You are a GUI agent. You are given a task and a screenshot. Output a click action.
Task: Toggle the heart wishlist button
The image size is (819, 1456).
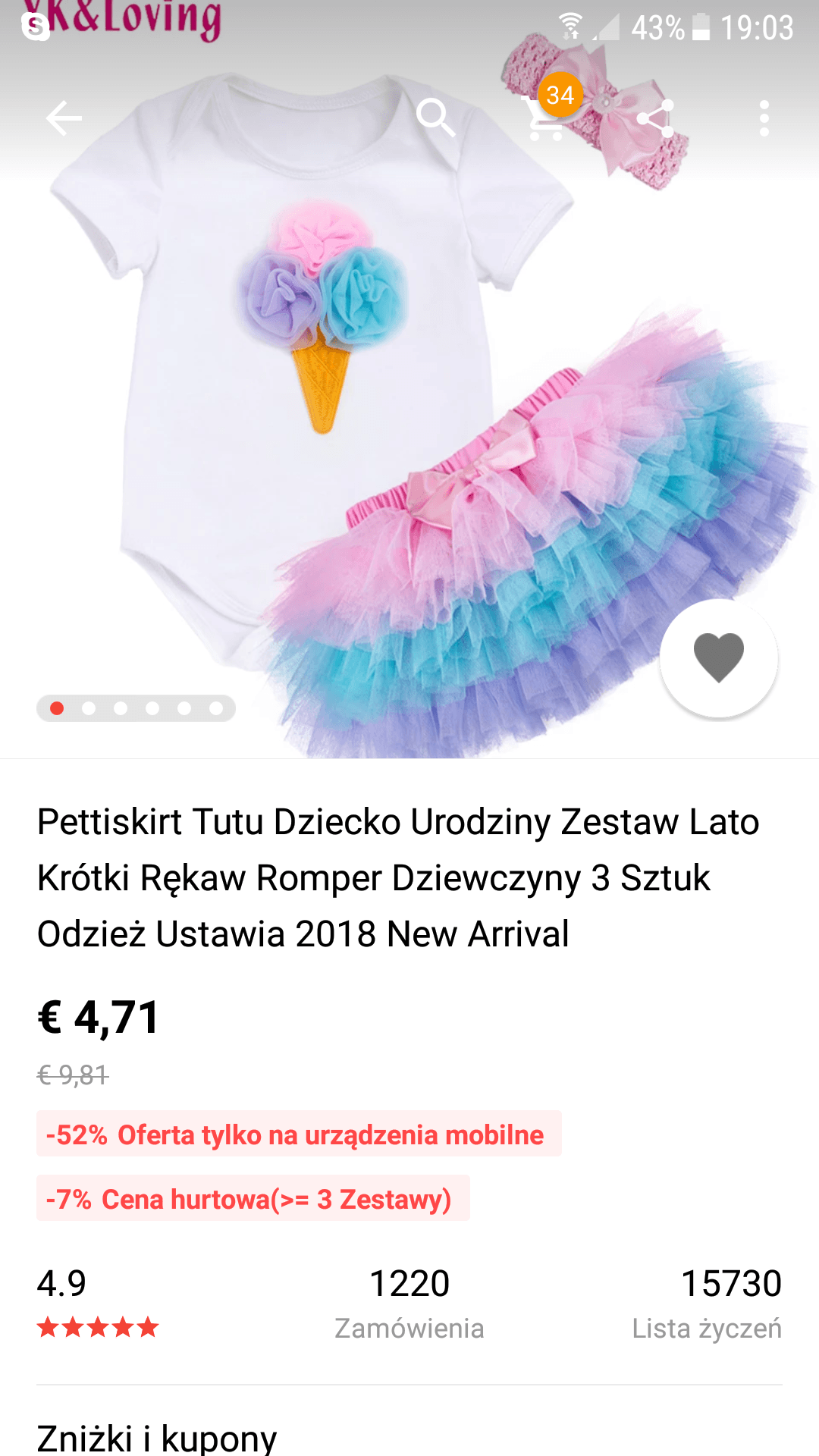pos(719,658)
